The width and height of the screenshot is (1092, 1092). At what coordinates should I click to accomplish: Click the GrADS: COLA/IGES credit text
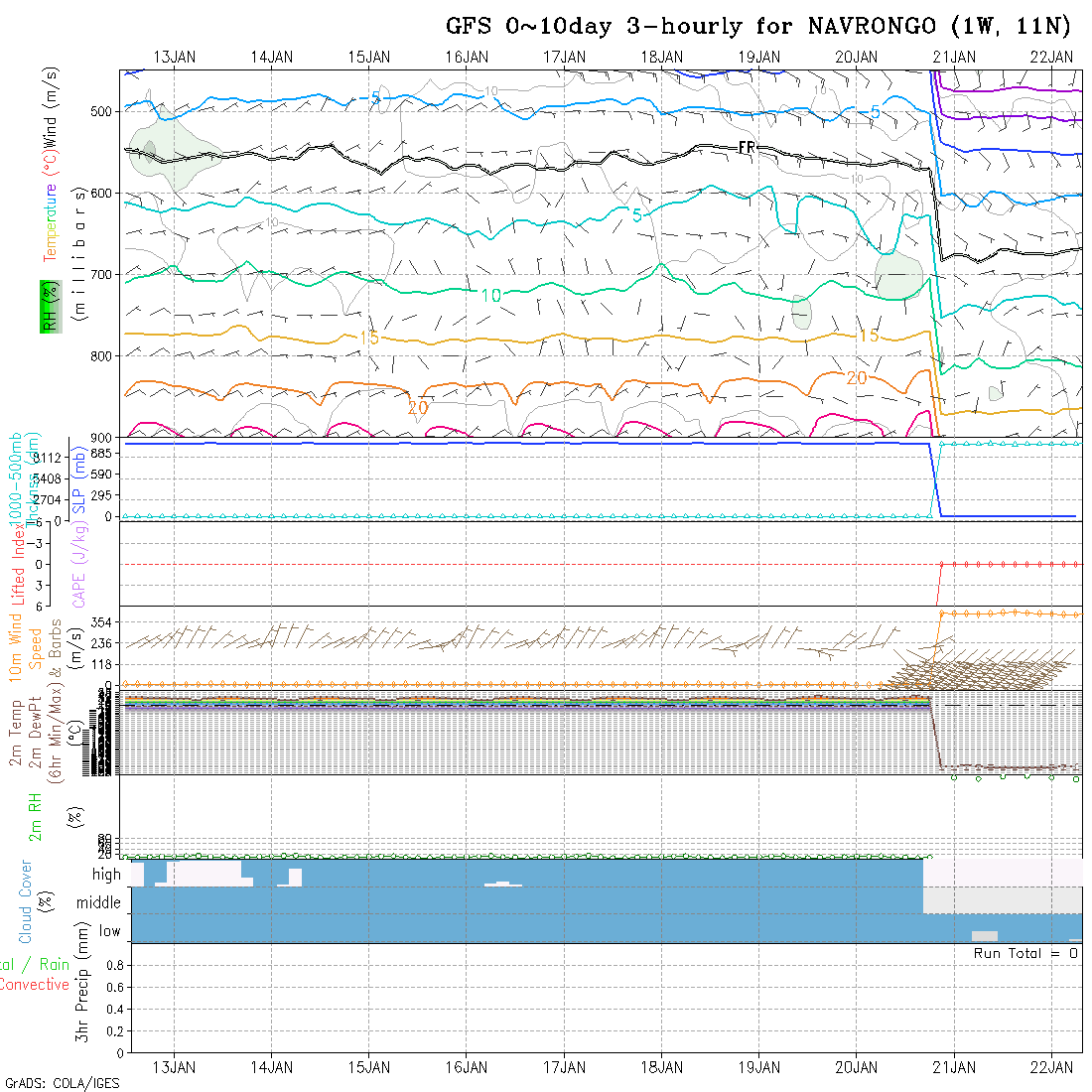click(x=62, y=1083)
